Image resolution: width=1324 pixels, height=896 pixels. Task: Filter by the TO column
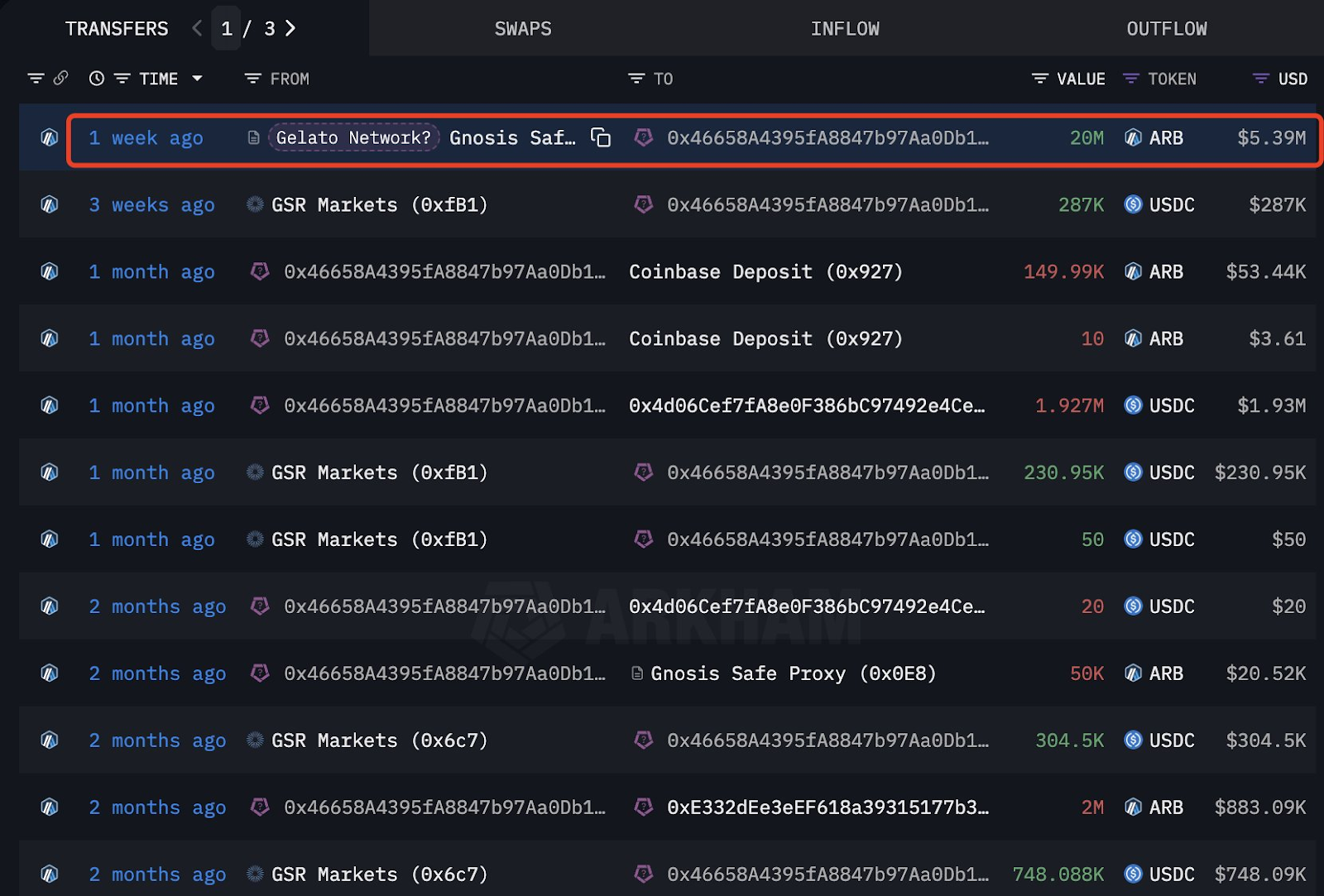(636, 79)
